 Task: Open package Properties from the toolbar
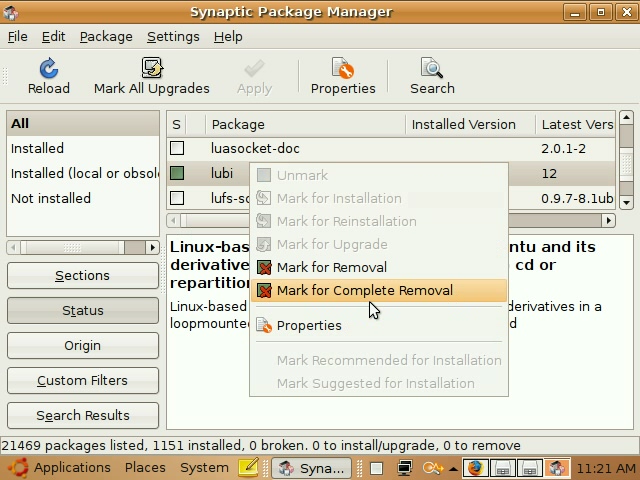coord(342,68)
